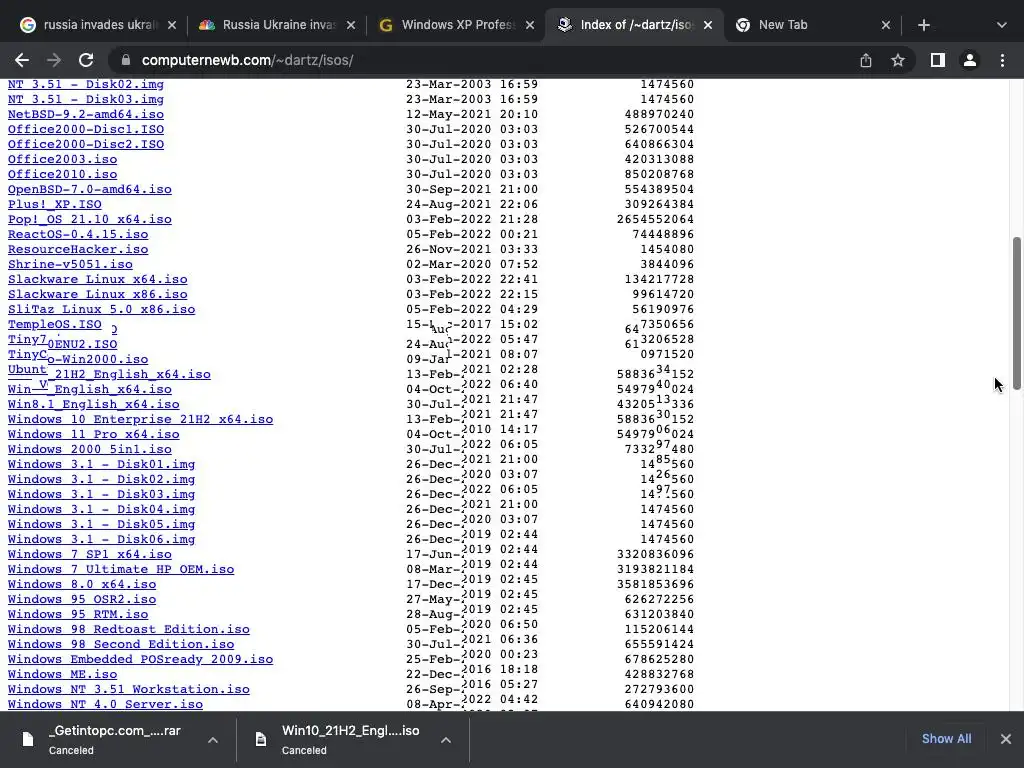Close the New Tab tab
This screenshot has height=768, width=1024.
pyautogui.click(x=886, y=25)
